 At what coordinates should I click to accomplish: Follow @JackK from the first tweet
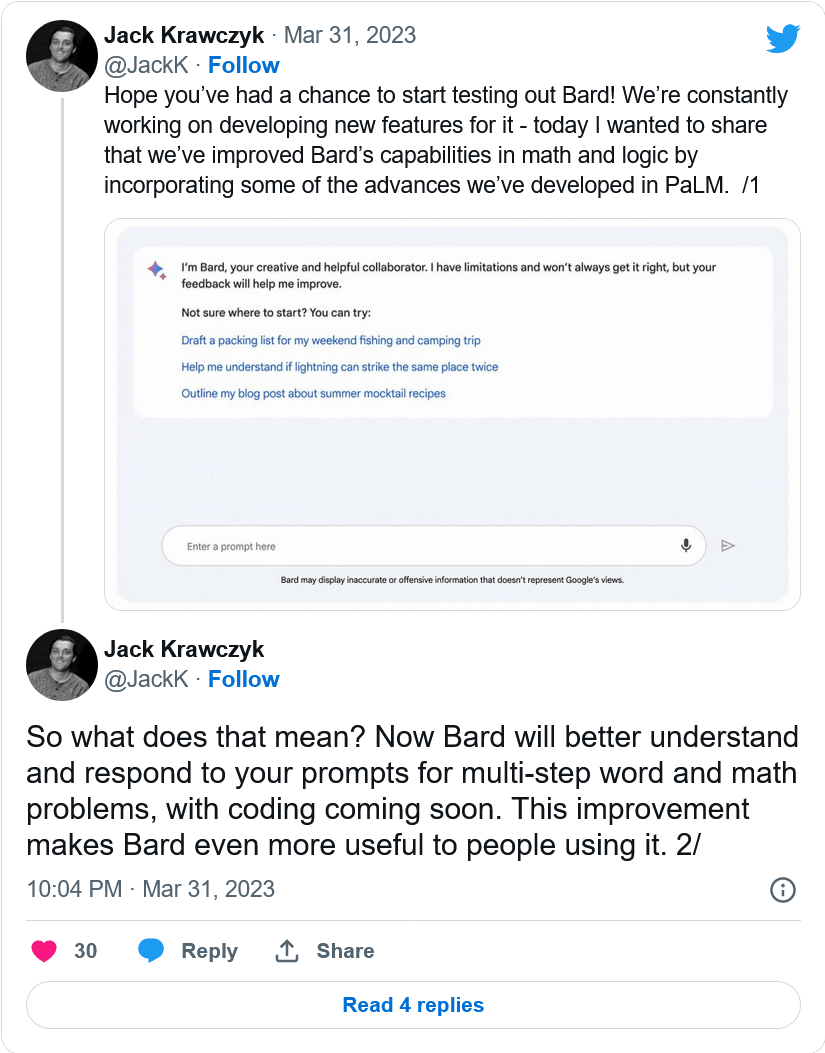[243, 65]
